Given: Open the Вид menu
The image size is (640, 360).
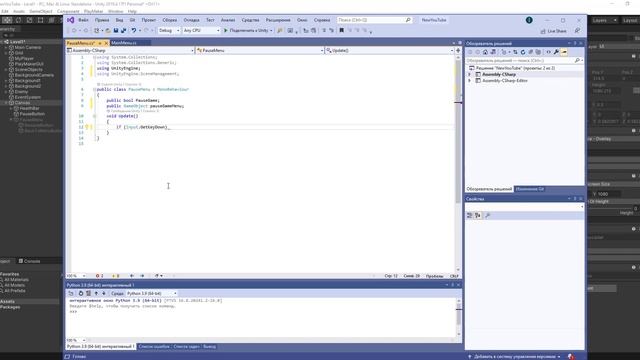Looking at the screenshot, I should (119, 20).
